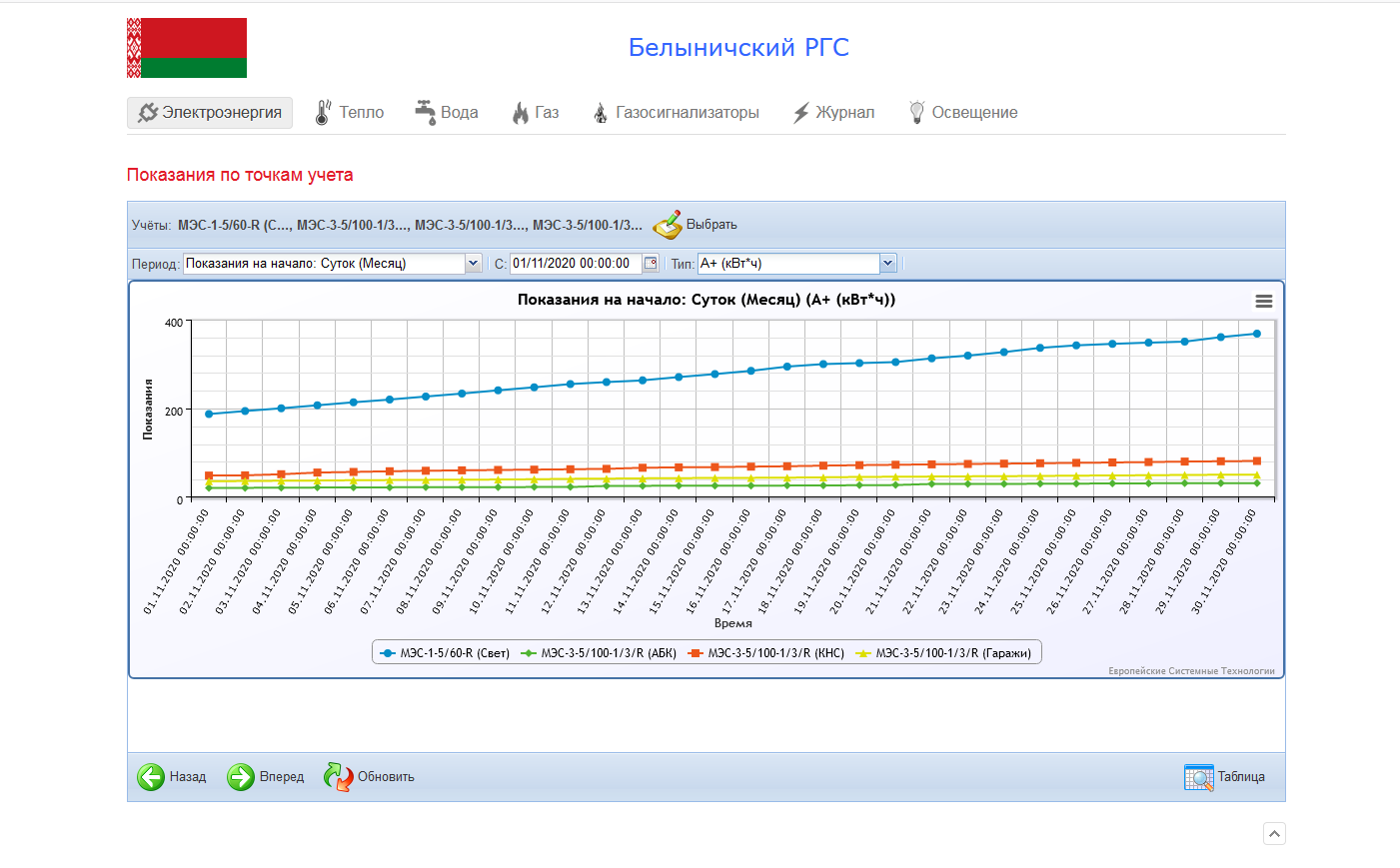The width and height of the screenshot is (1400, 868).
Task: Open the calendar date picker icon
Action: coord(651,264)
